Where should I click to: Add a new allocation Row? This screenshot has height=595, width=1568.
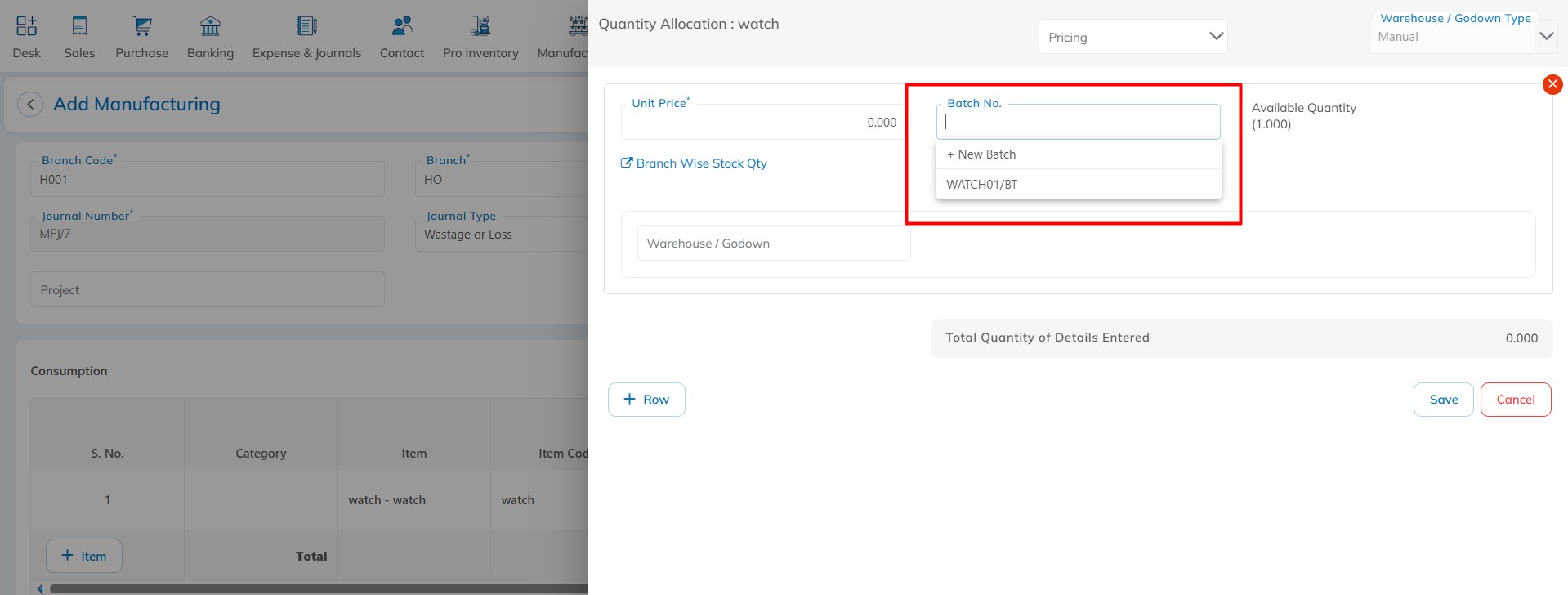646,400
